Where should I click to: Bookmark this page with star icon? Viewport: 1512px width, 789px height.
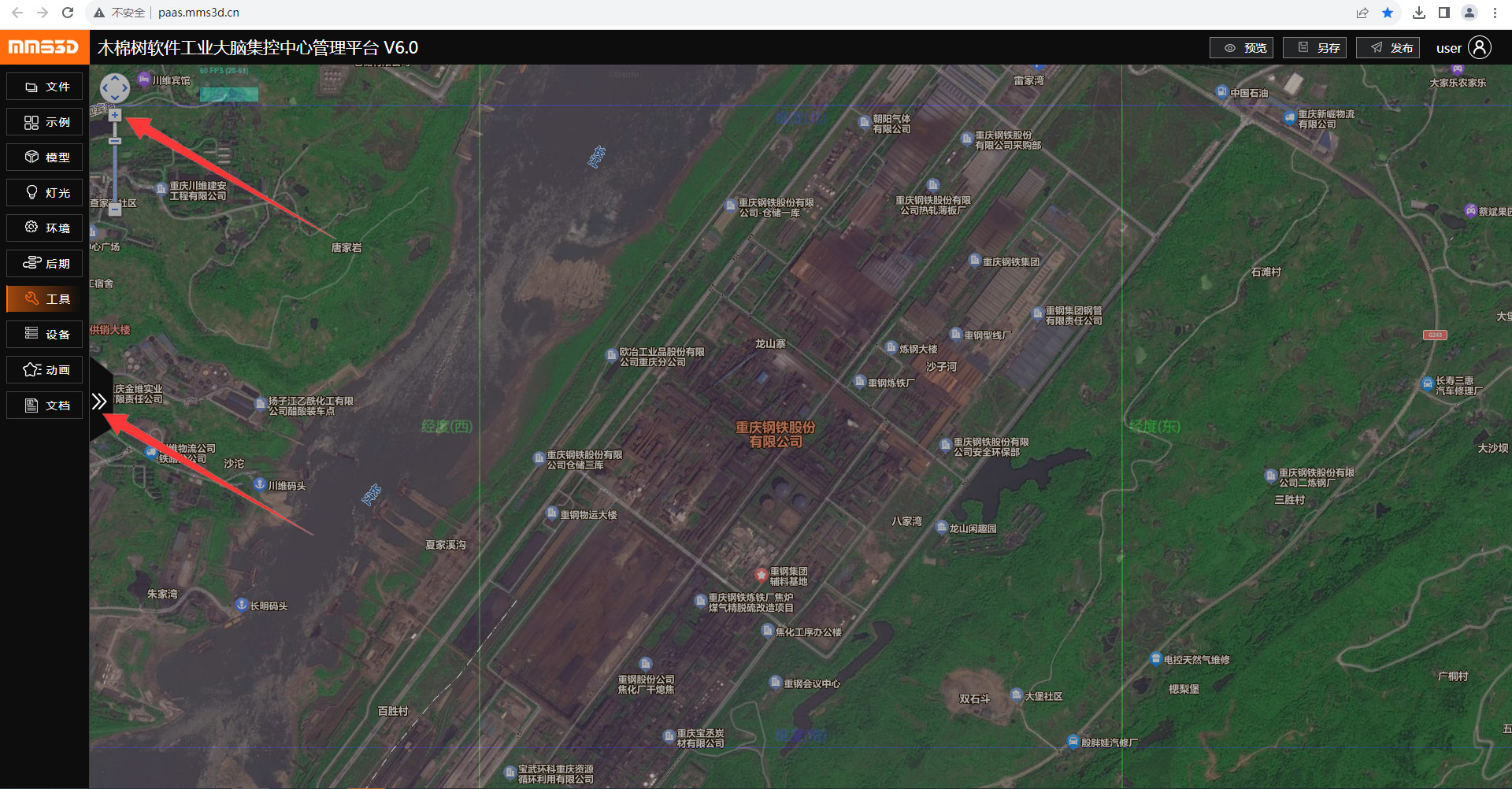point(1388,13)
